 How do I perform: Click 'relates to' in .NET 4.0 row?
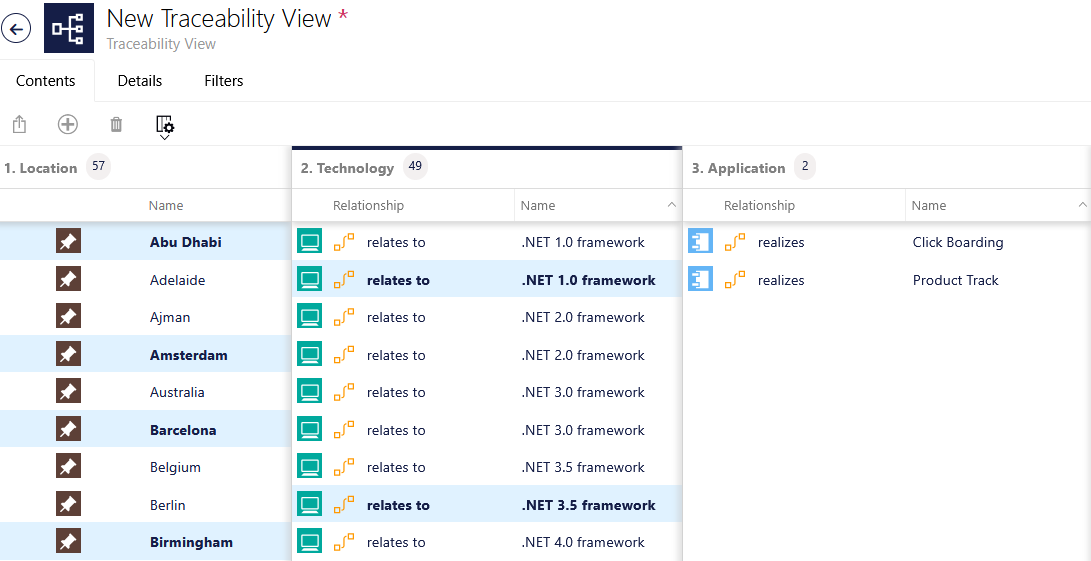pyautogui.click(x=396, y=542)
